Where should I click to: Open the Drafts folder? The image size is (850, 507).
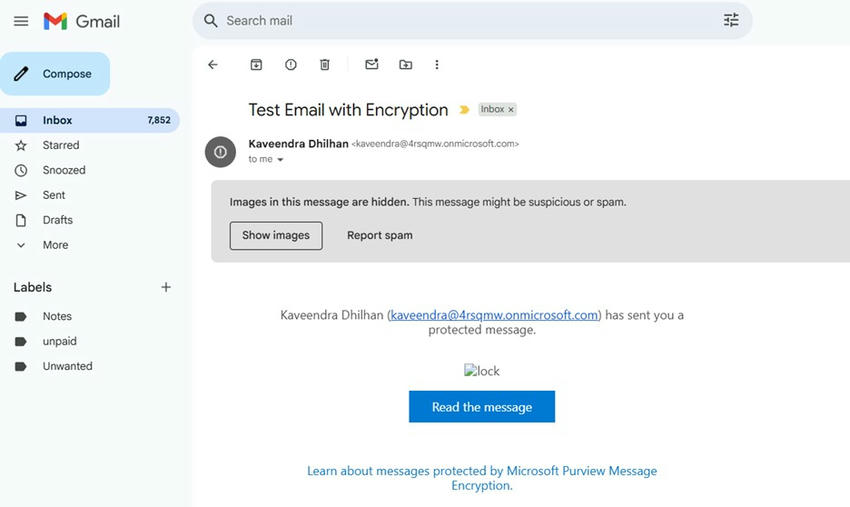(x=57, y=220)
